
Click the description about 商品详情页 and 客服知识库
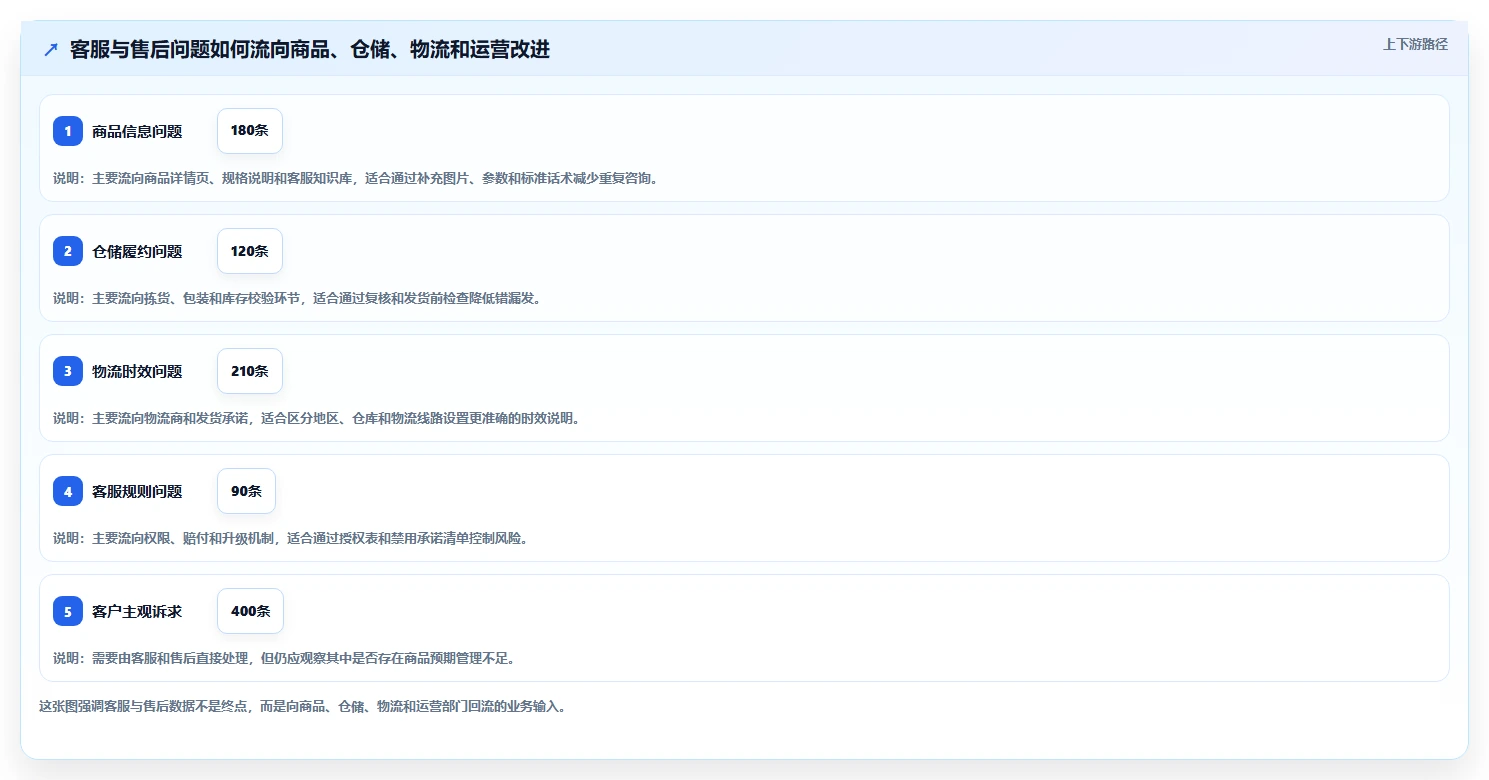pos(357,178)
